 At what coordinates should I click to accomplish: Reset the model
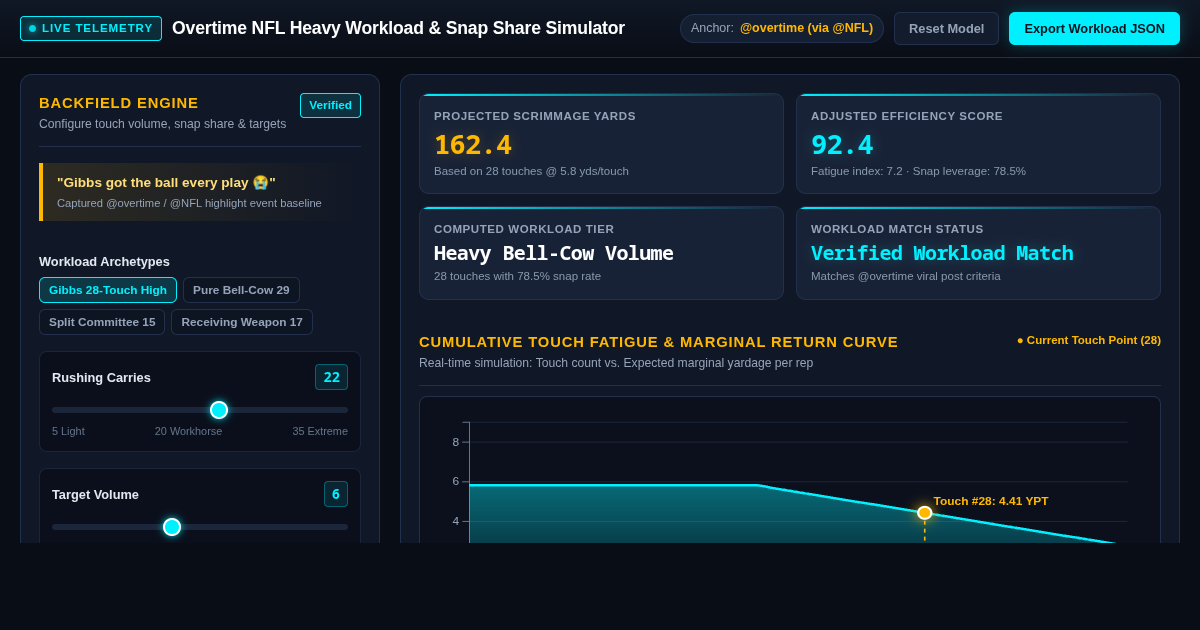[x=946, y=28]
